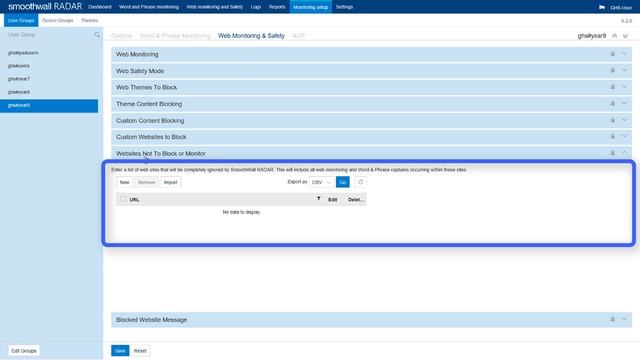
Task: Open the Reports menu
Action: point(277,7)
